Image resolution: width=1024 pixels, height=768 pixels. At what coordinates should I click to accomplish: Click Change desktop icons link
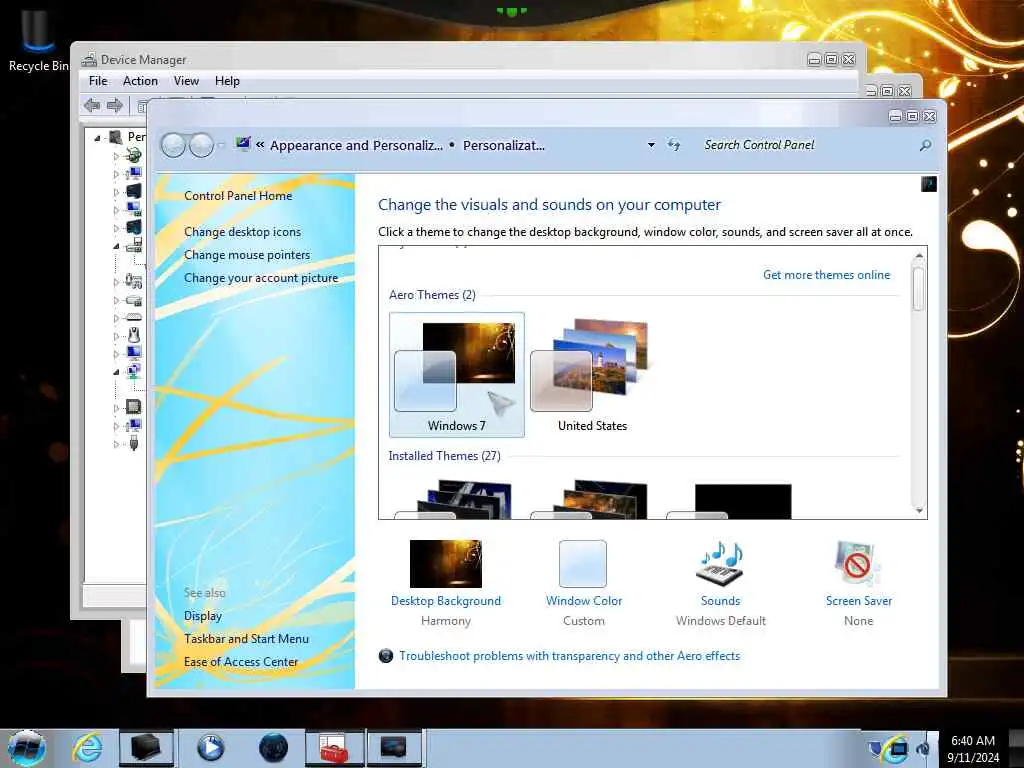pos(242,232)
